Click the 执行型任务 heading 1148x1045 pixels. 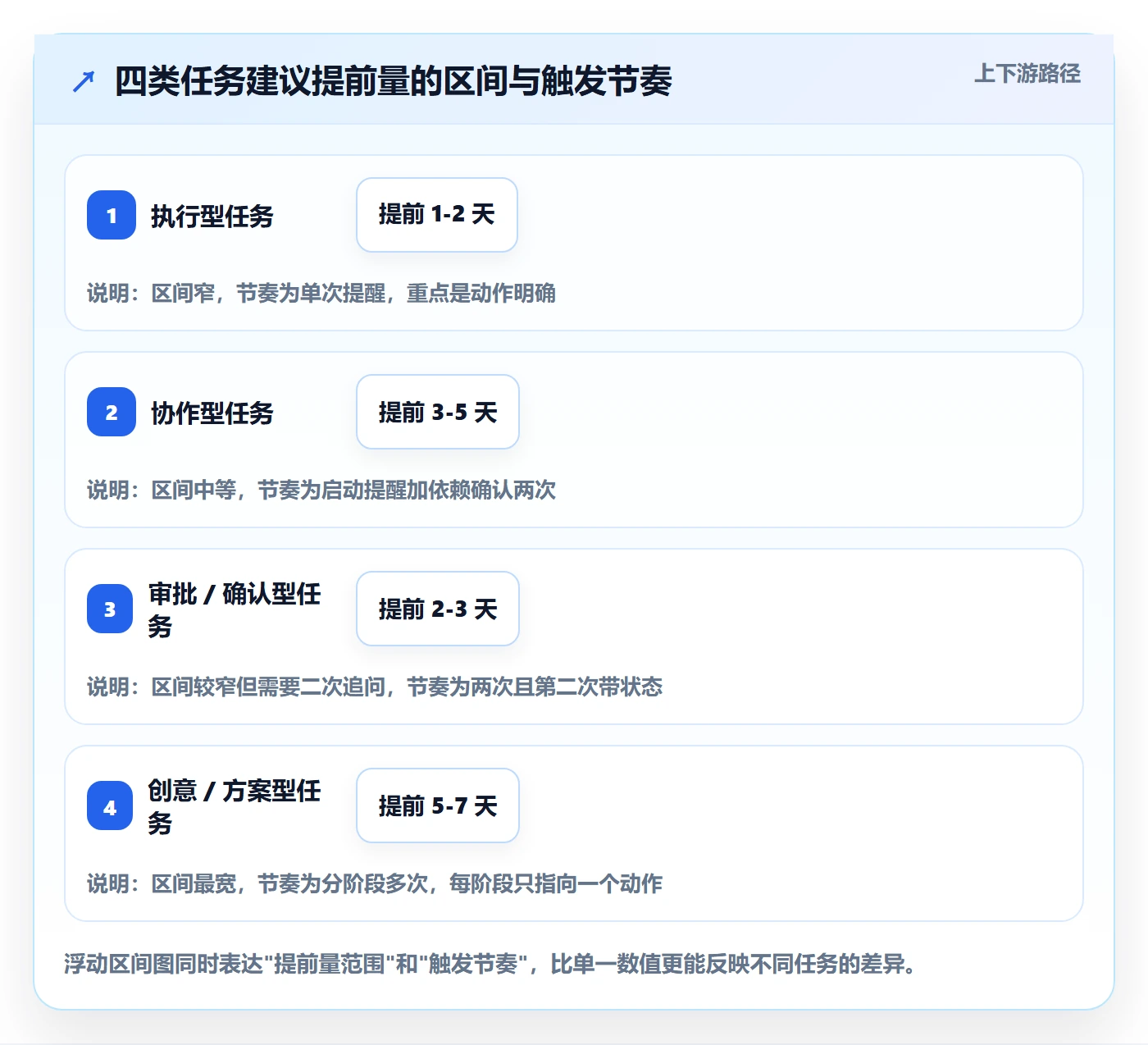[x=212, y=216]
